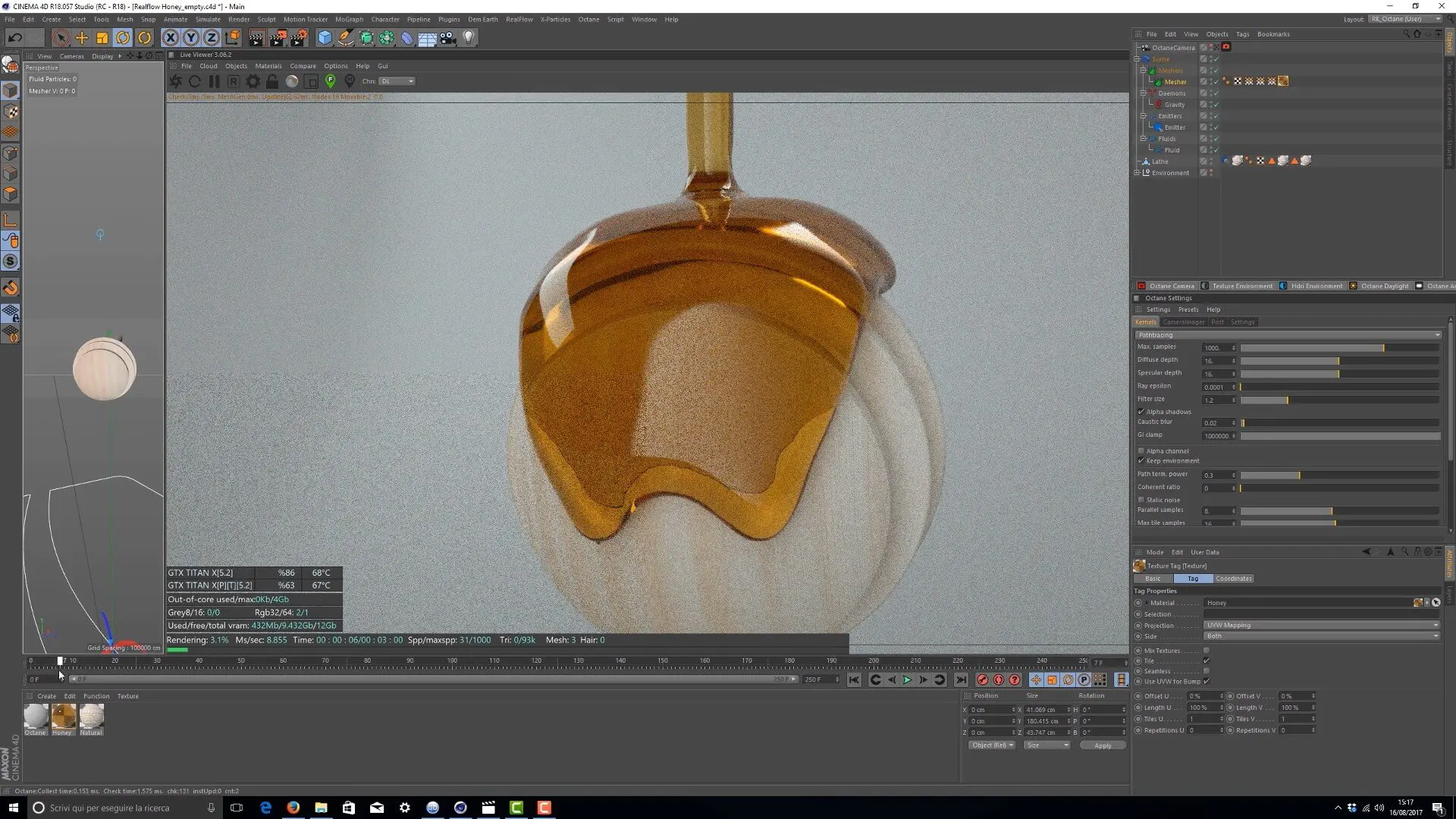Open Live Viewer Compare menu
This screenshot has height=819, width=1456.
(303, 66)
